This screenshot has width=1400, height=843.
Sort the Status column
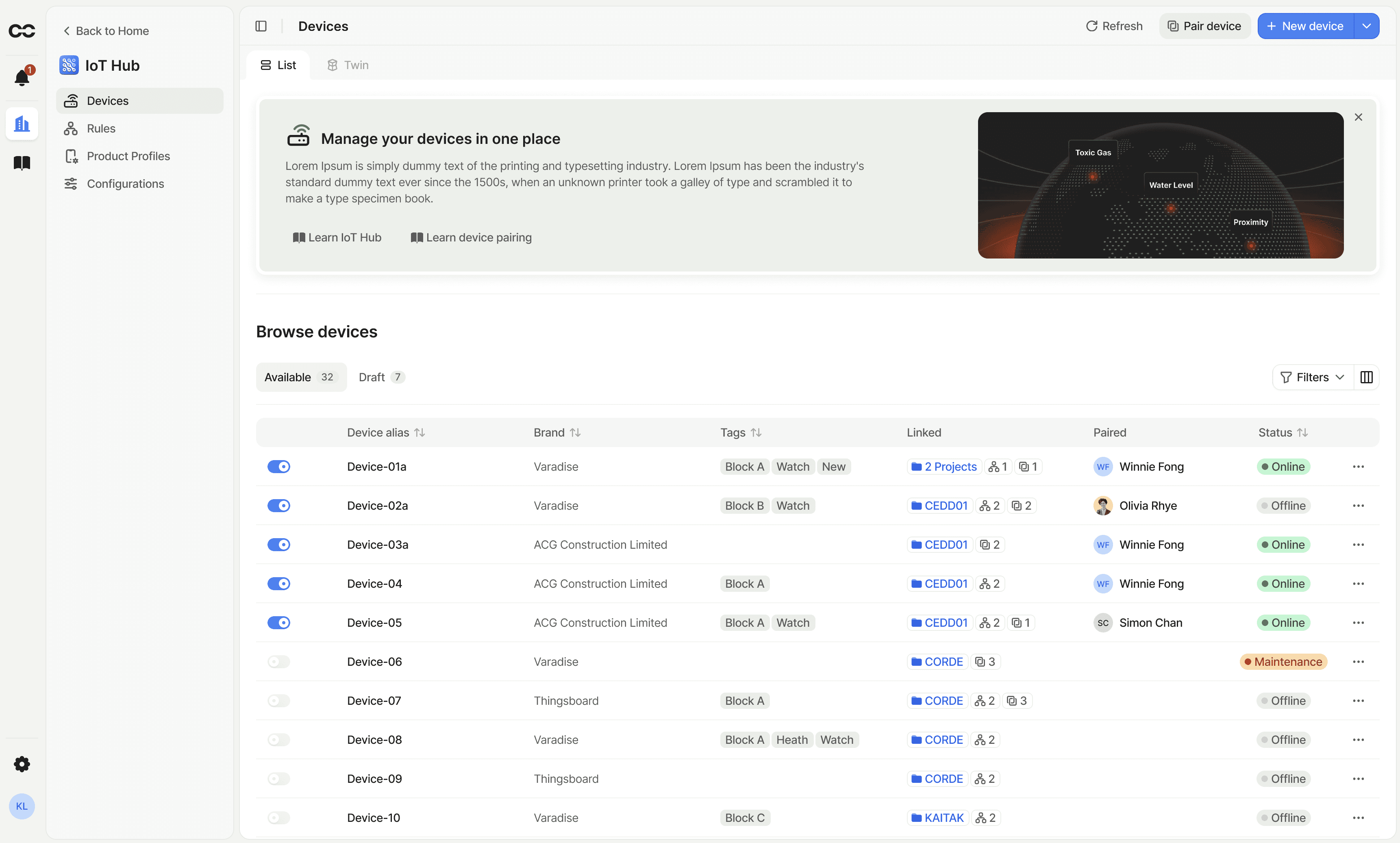[x=1302, y=433]
